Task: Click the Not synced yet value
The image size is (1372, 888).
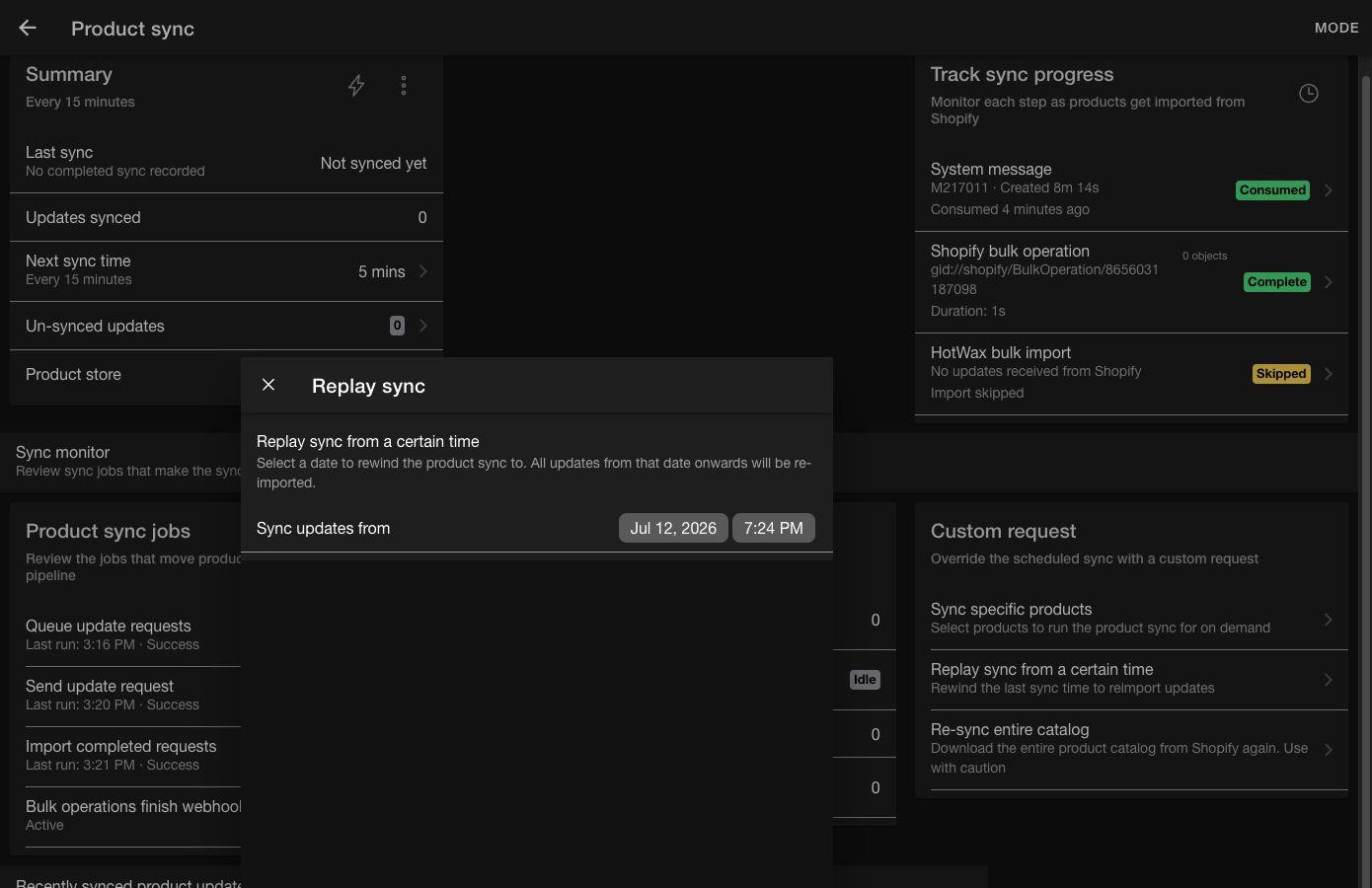Action: point(373,164)
